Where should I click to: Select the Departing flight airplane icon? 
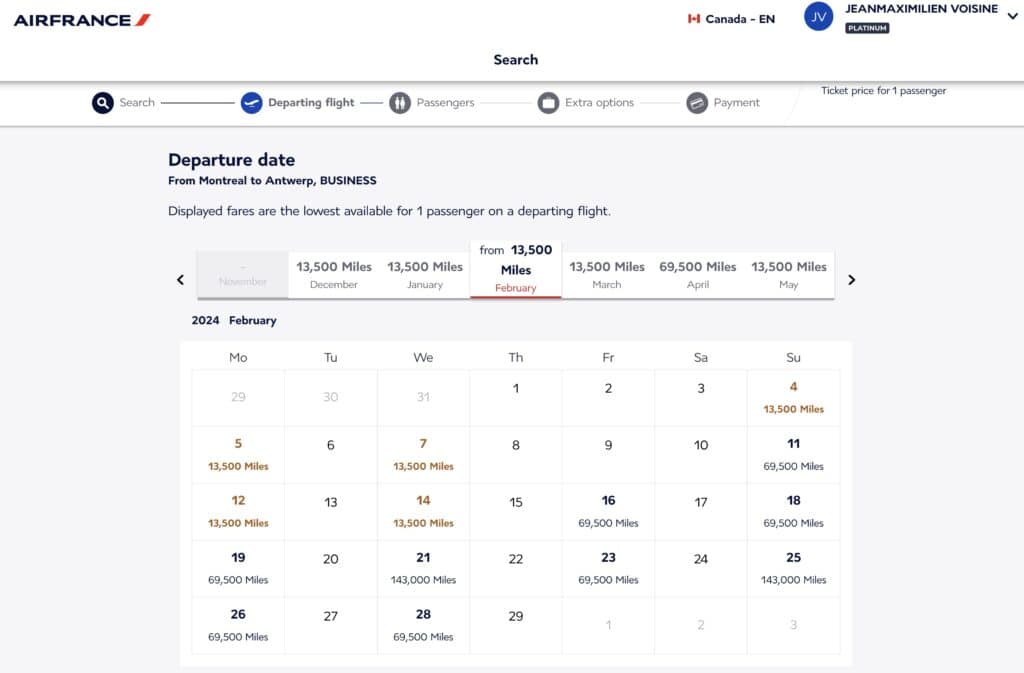(252, 103)
